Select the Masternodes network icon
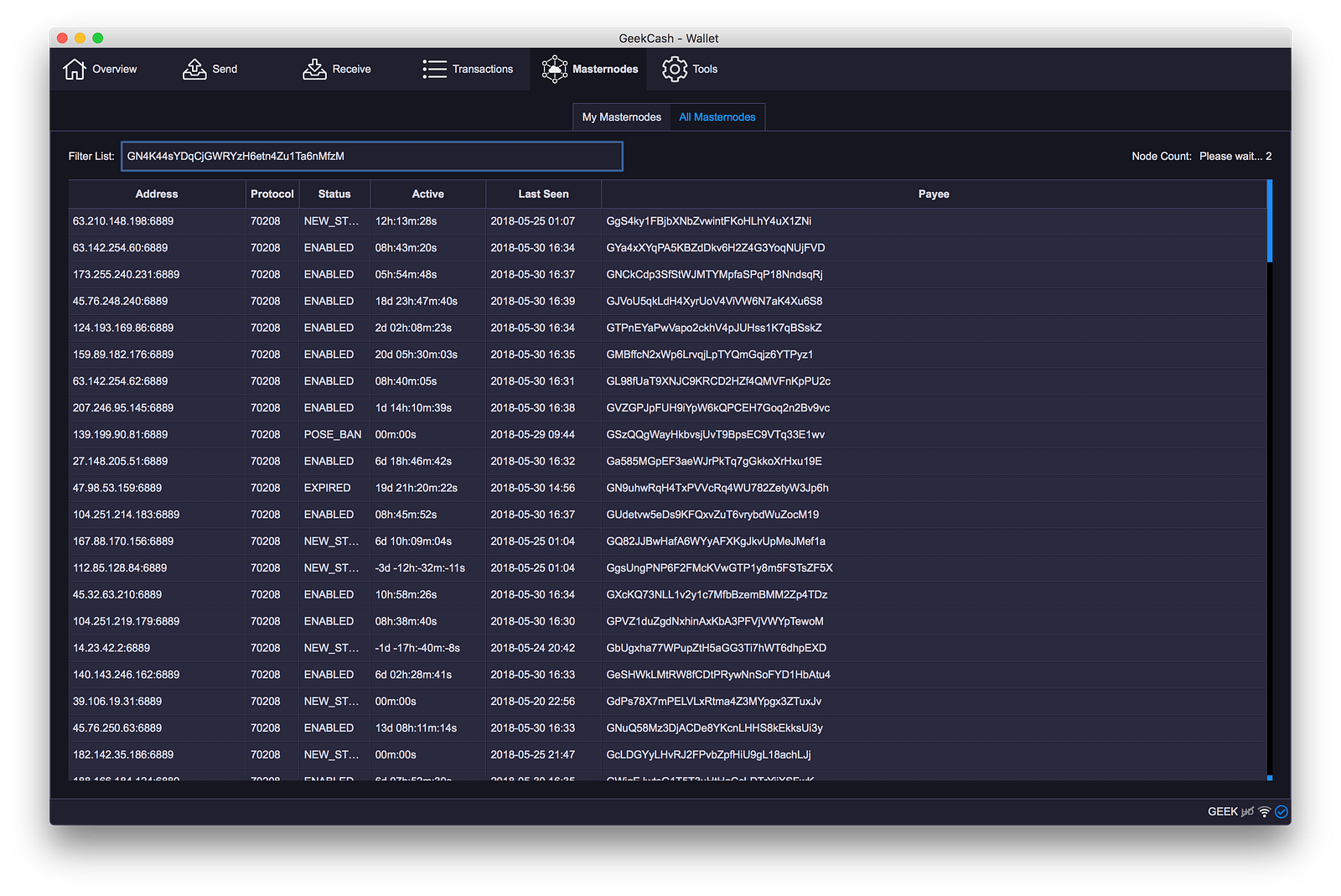 tap(555, 69)
